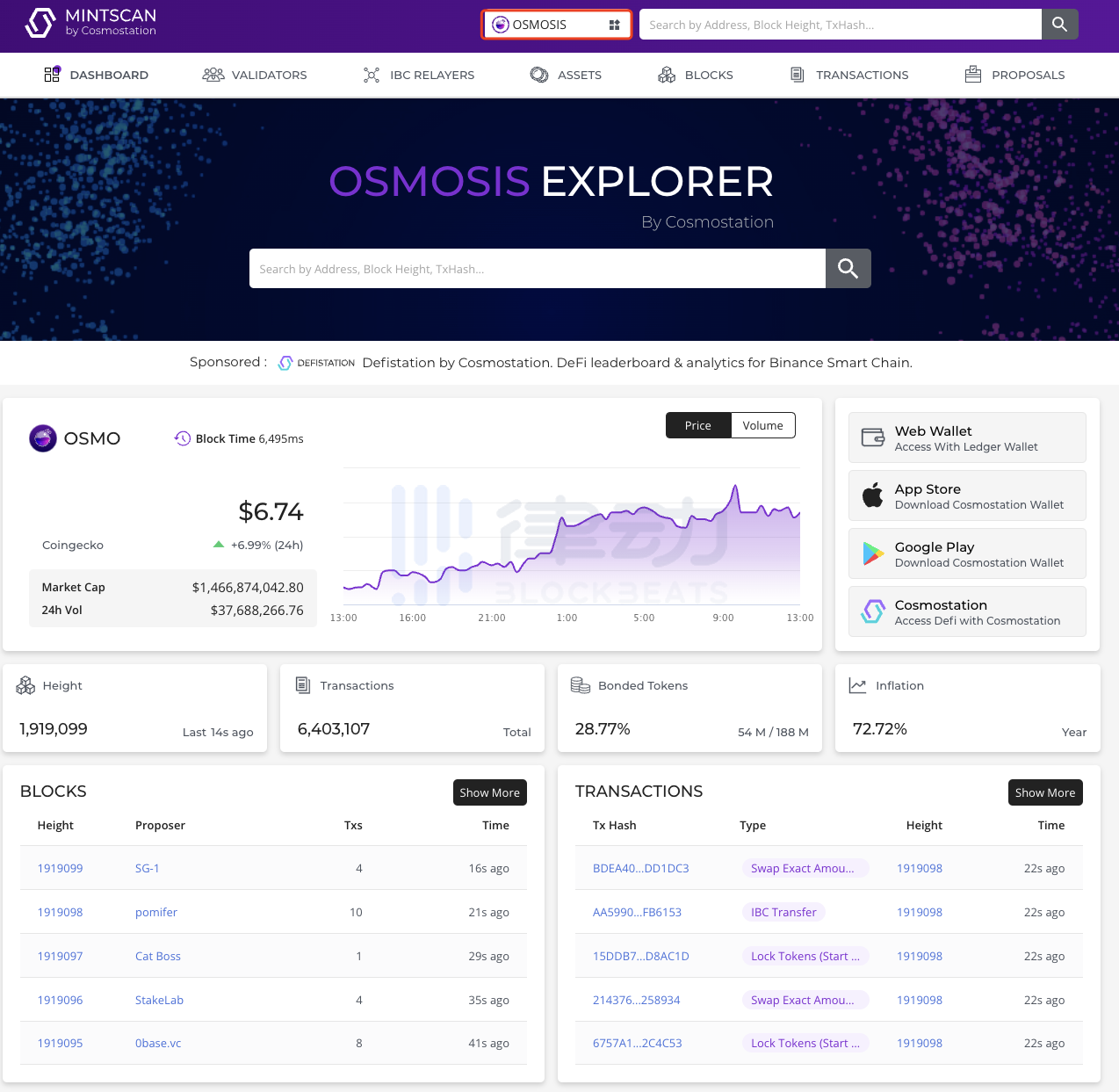Click the Mintscan logo icon
The width and height of the screenshot is (1119, 1092).
click(40, 23)
